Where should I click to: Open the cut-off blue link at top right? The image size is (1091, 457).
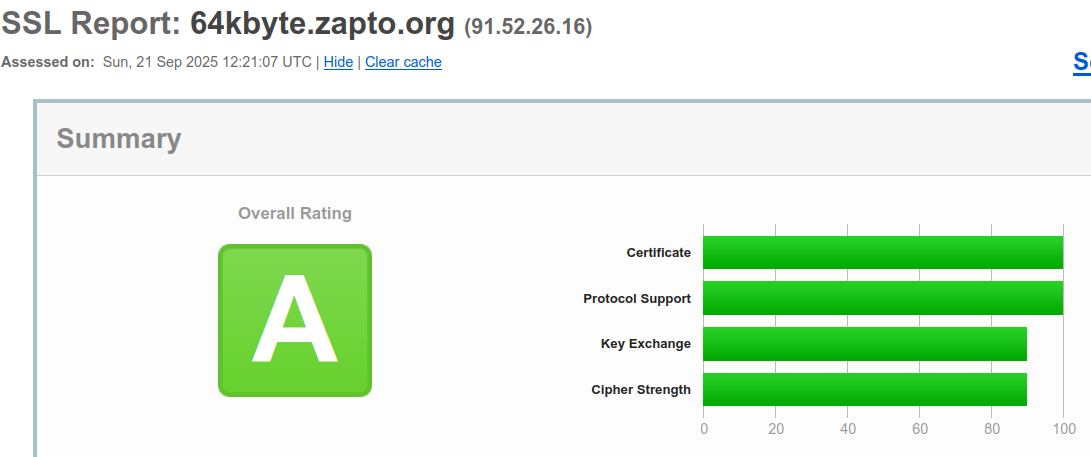(1081, 62)
